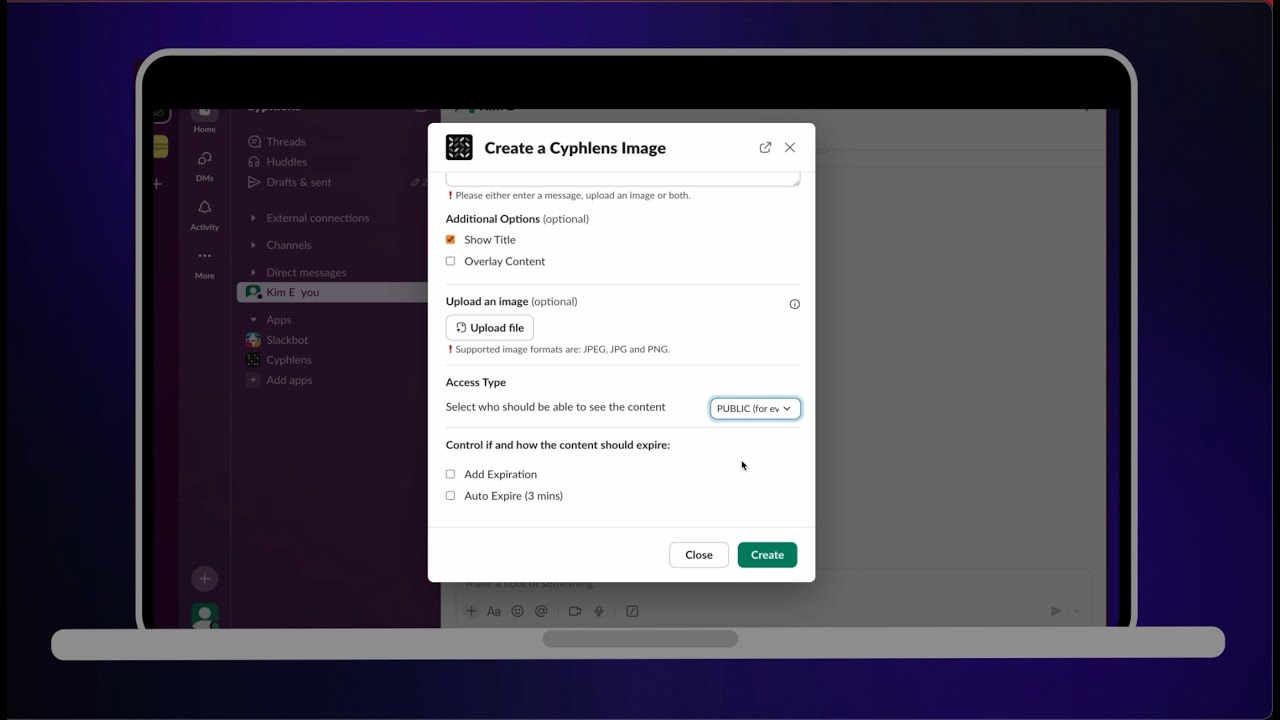The height and width of the screenshot is (720, 1280).
Task: Click the @ mention icon in composer
Action: coord(541,611)
